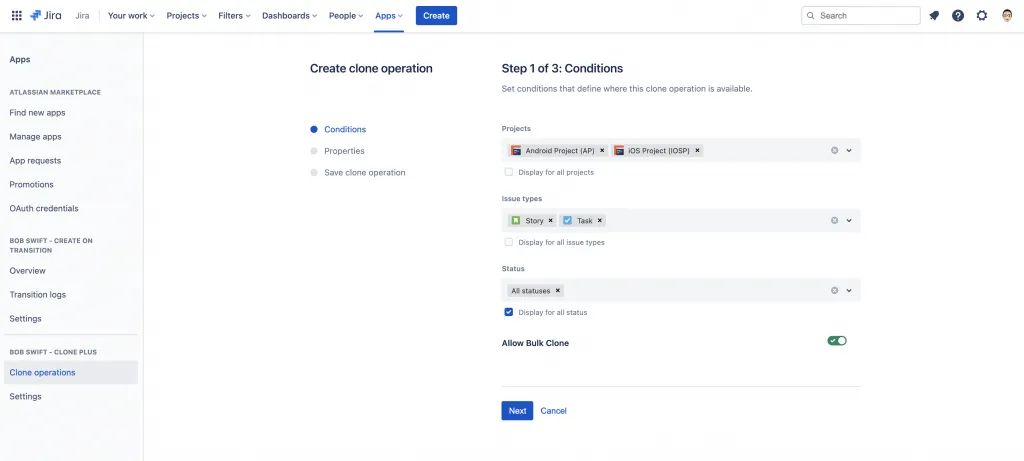The image size is (1024, 461).
Task: Click inside the Status field
Action: pyautogui.click(x=681, y=291)
